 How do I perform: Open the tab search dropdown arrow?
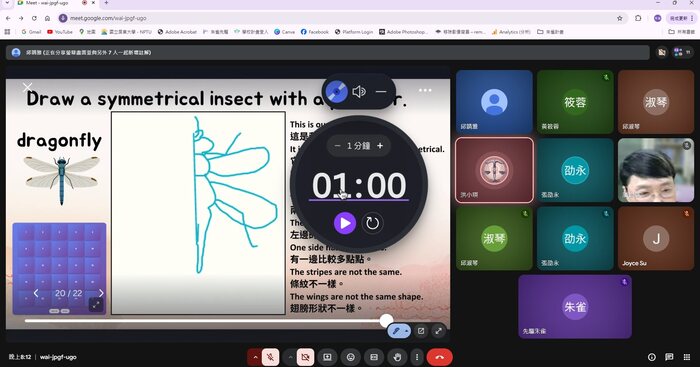[x=6, y=3]
